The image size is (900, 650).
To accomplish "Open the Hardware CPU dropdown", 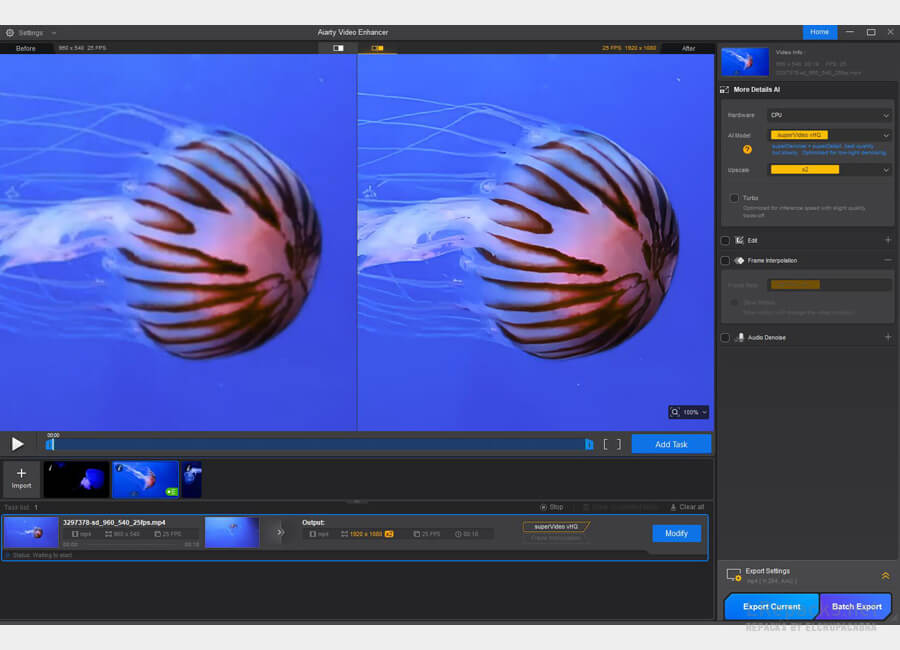I will (x=829, y=115).
